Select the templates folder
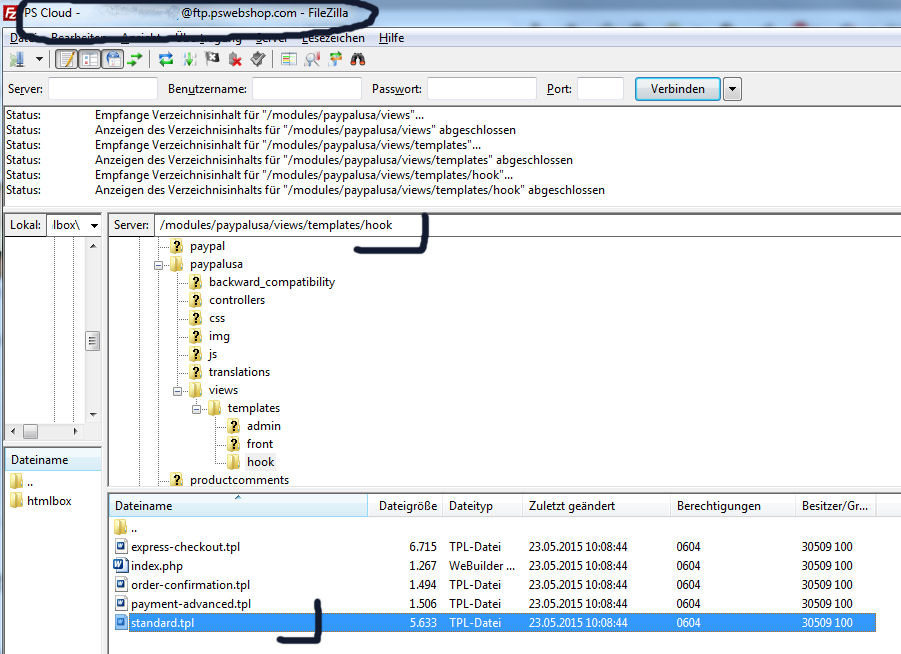 pyautogui.click(x=253, y=408)
